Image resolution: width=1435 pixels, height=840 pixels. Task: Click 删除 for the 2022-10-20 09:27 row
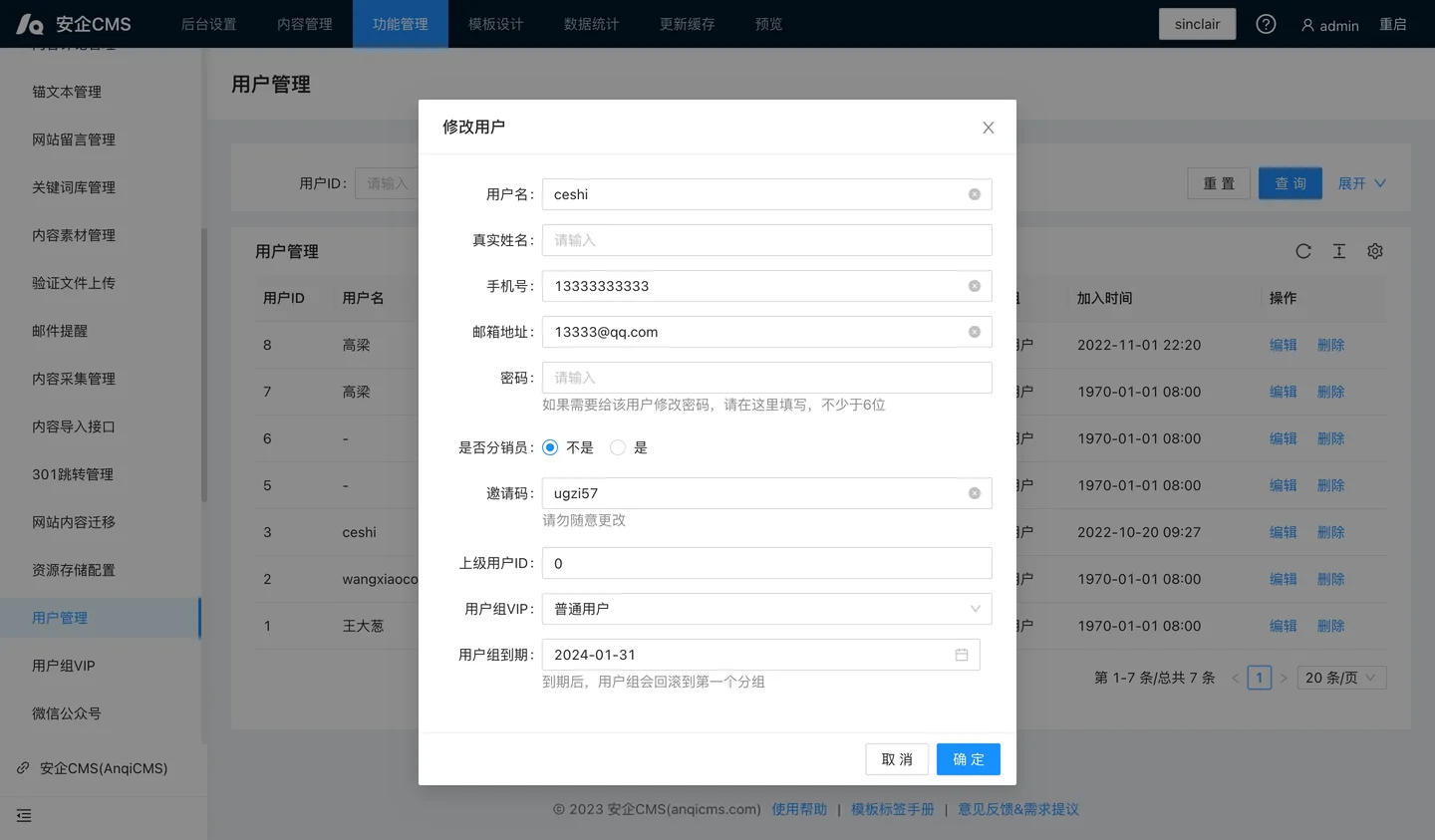click(x=1331, y=532)
